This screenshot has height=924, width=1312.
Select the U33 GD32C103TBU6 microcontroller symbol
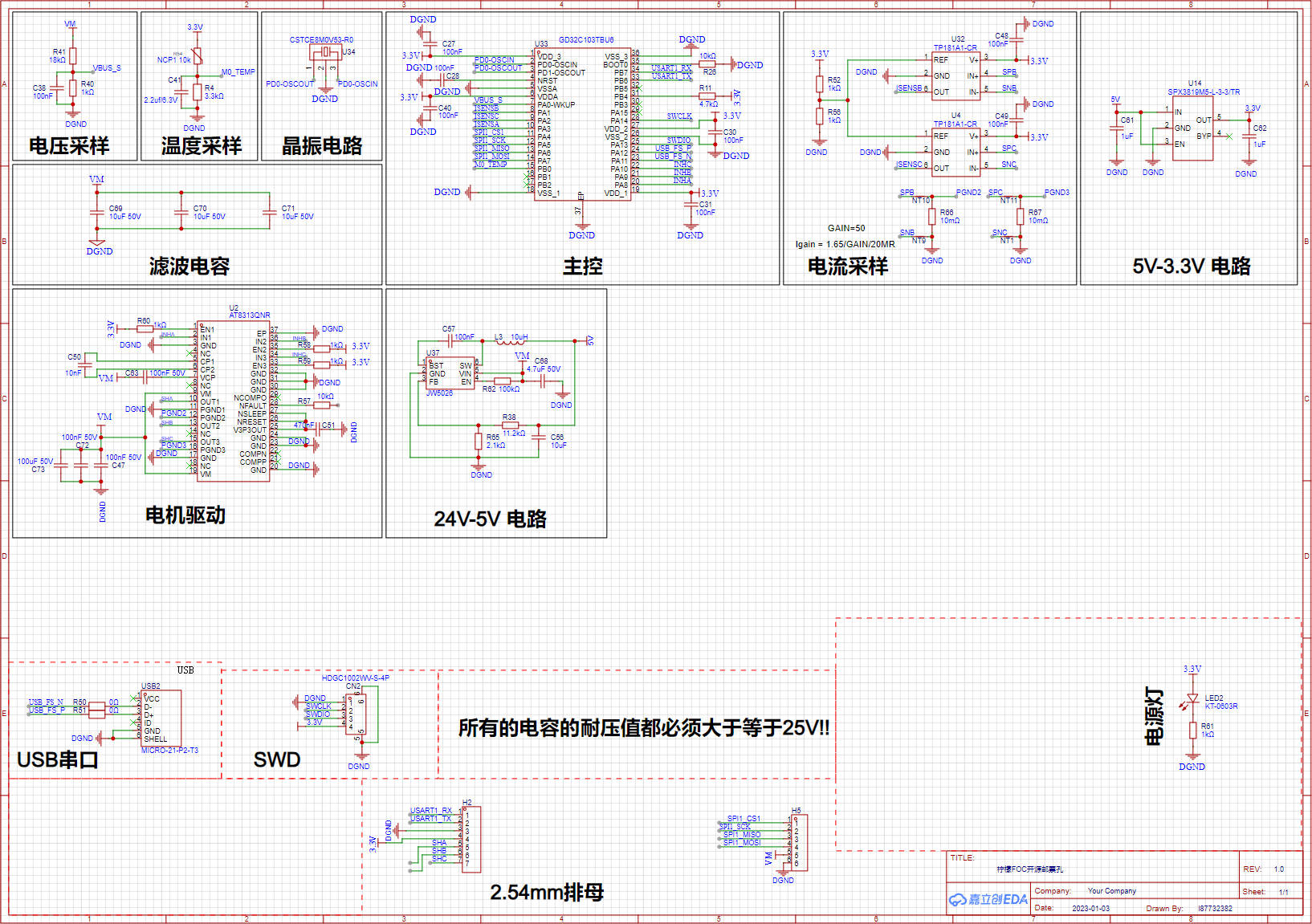tap(582, 124)
